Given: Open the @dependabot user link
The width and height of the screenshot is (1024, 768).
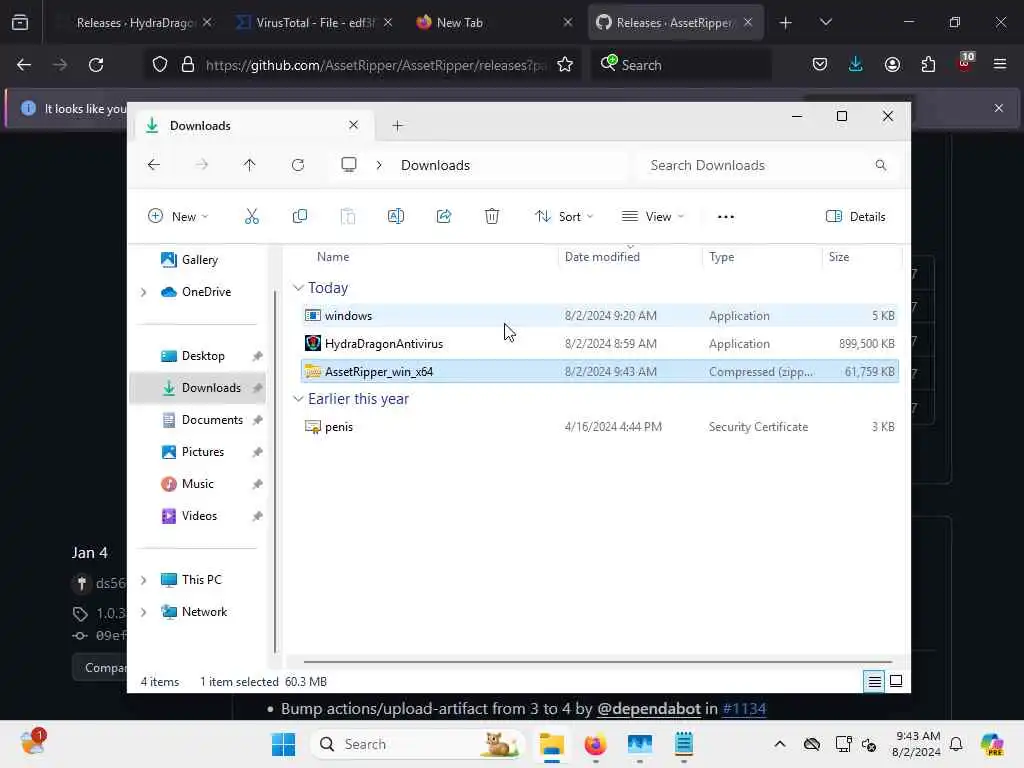Looking at the screenshot, I should [x=648, y=709].
